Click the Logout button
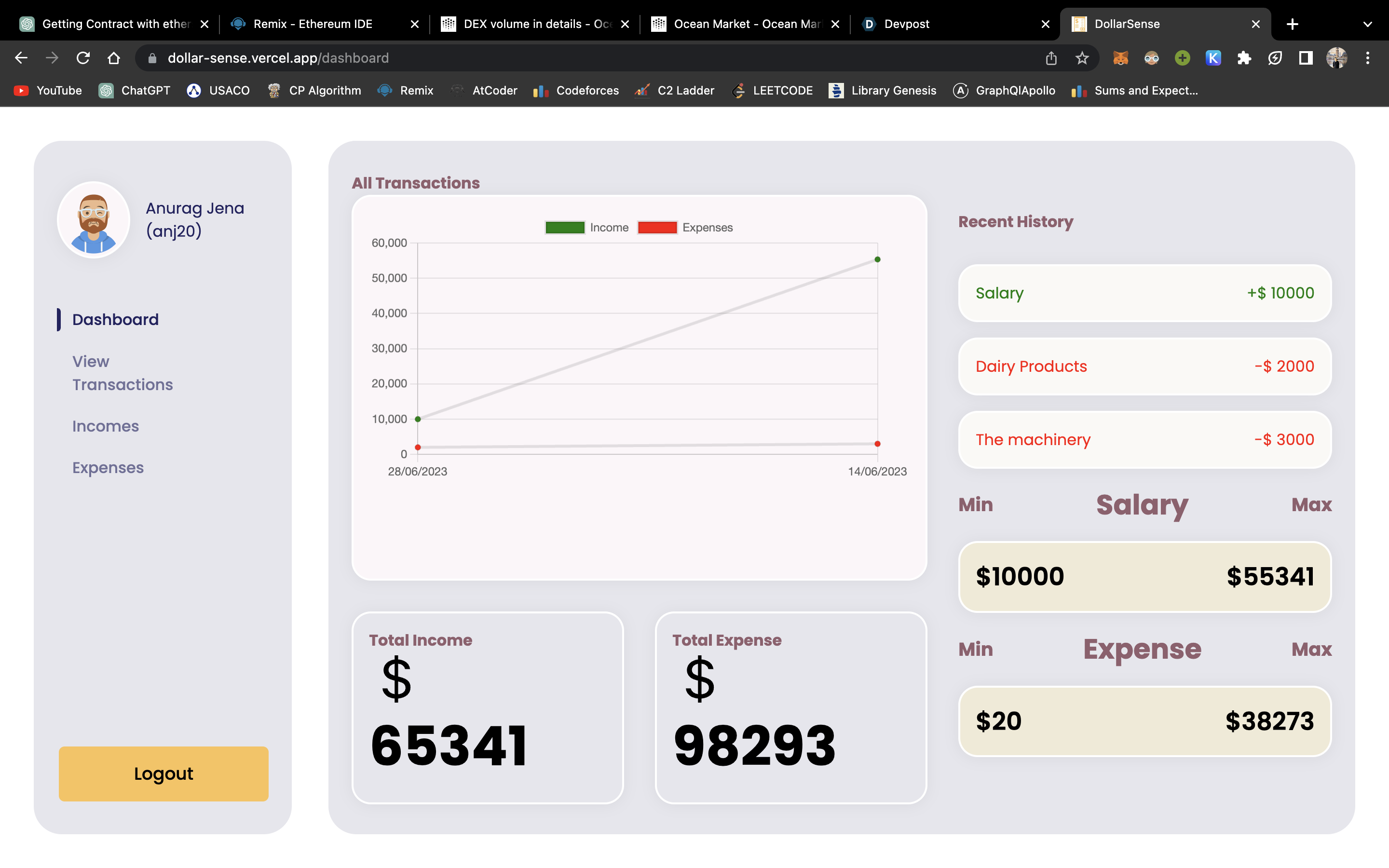The image size is (1389, 868). (163, 773)
